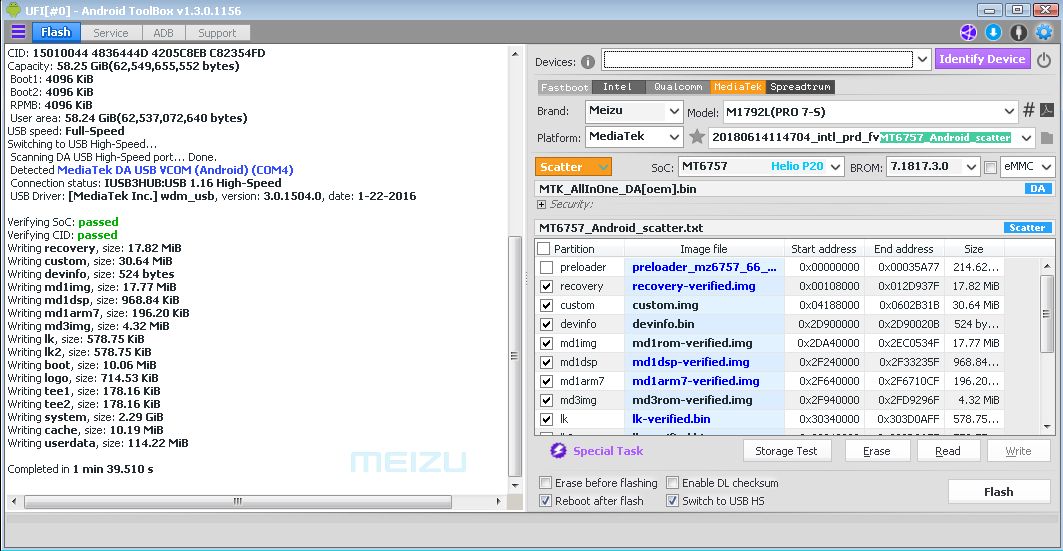1063x551 pixels.
Task: Click the Special Task purple icon
Action: 558,451
